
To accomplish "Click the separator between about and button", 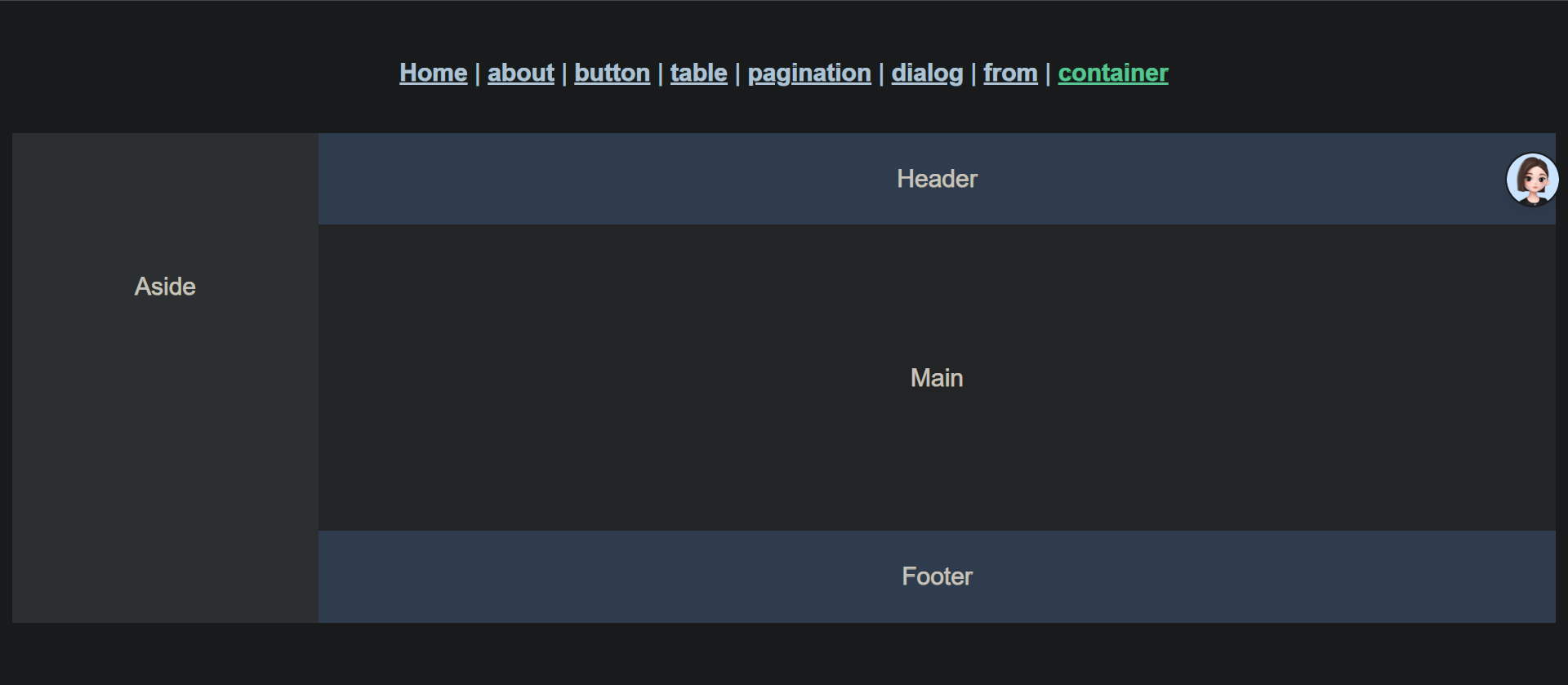I will (x=564, y=74).
